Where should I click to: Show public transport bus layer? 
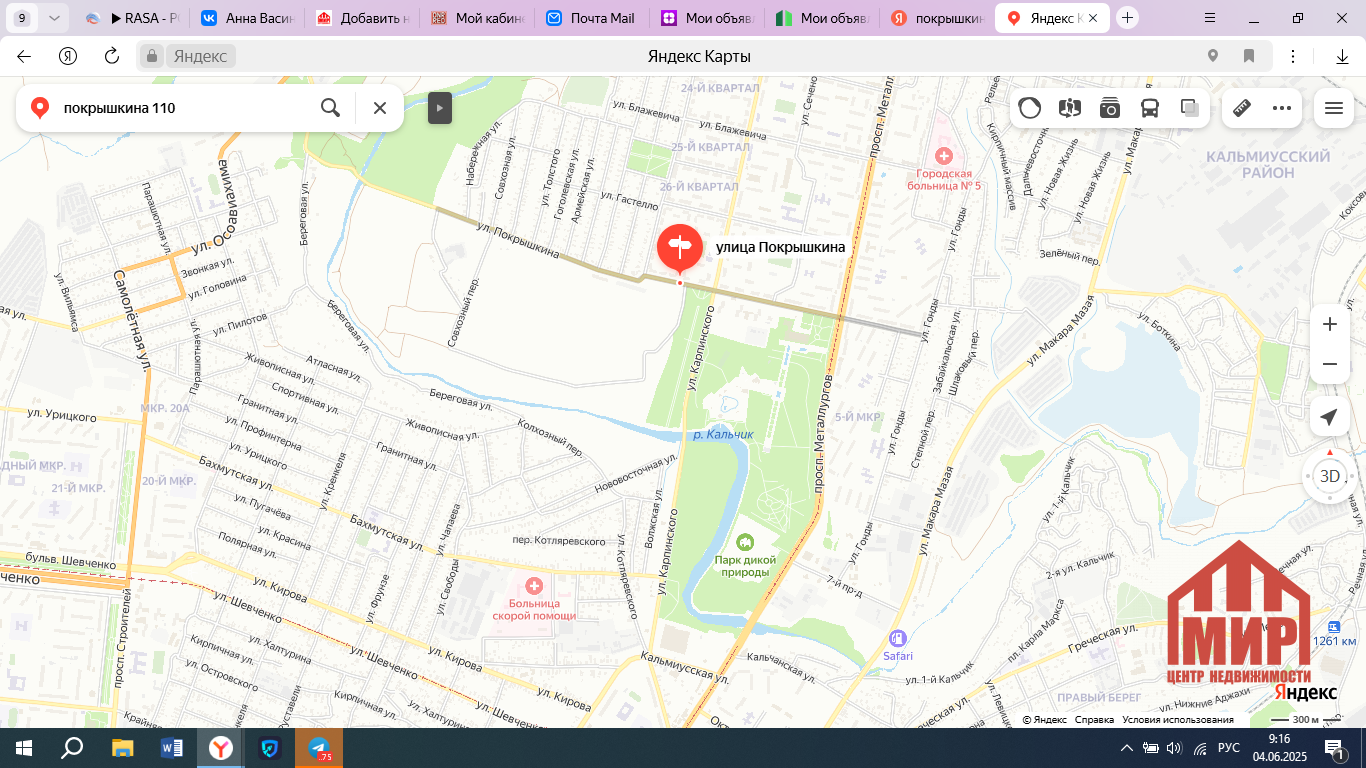point(1150,108)
